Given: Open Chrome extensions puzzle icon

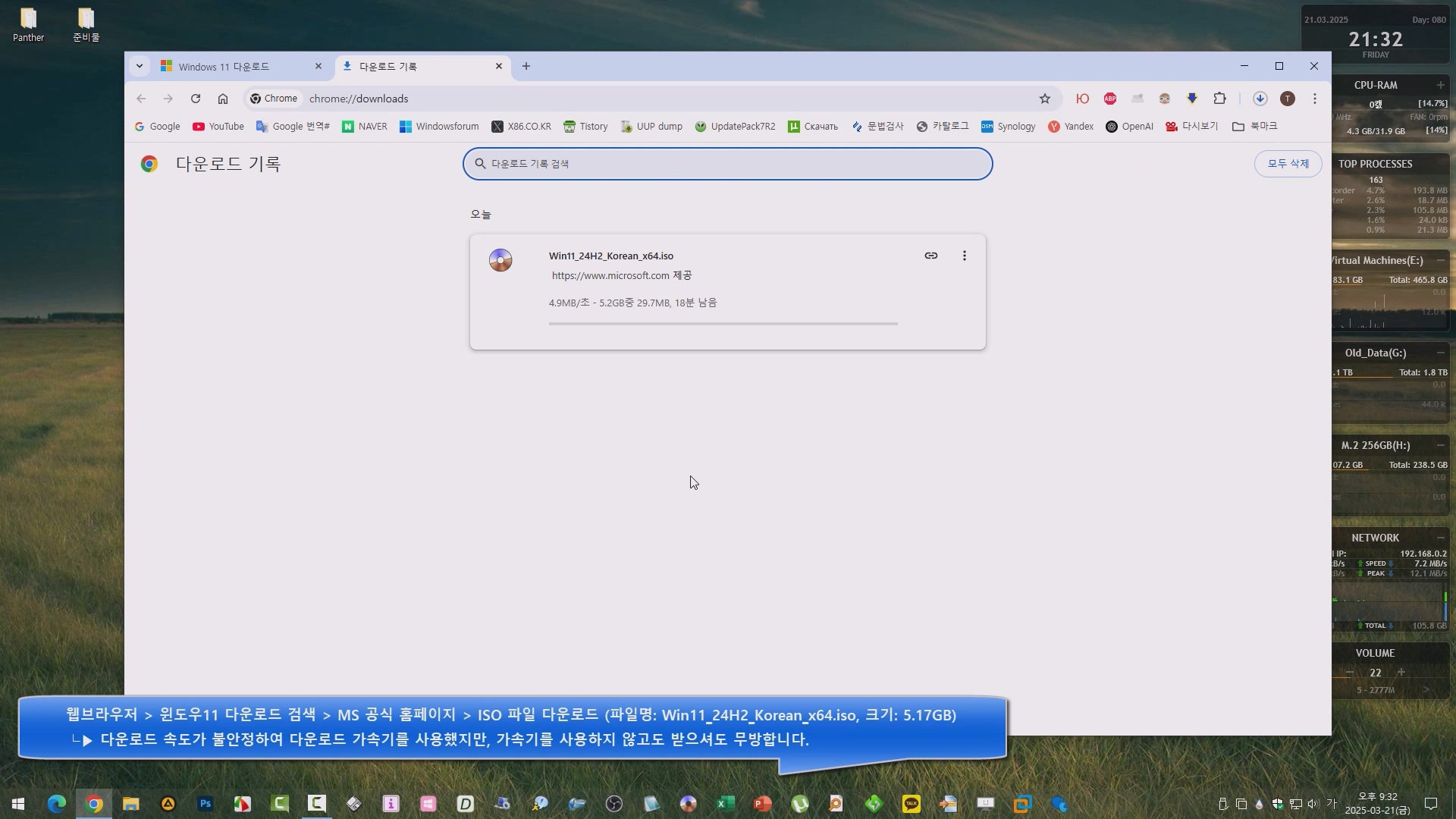Looking at the screenshot, I should [x=1219, y=99].
